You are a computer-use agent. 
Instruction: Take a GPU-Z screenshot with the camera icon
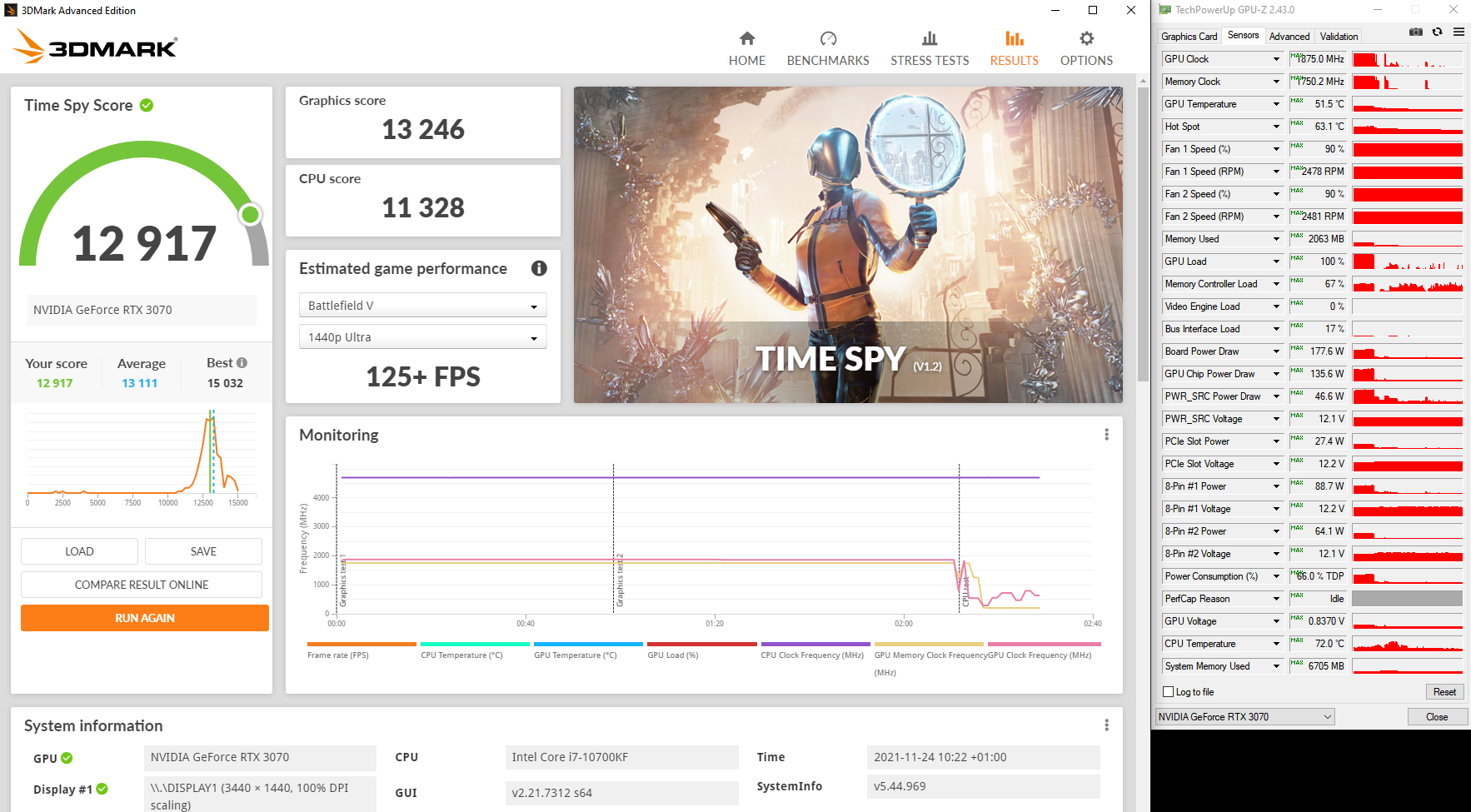1415,32
